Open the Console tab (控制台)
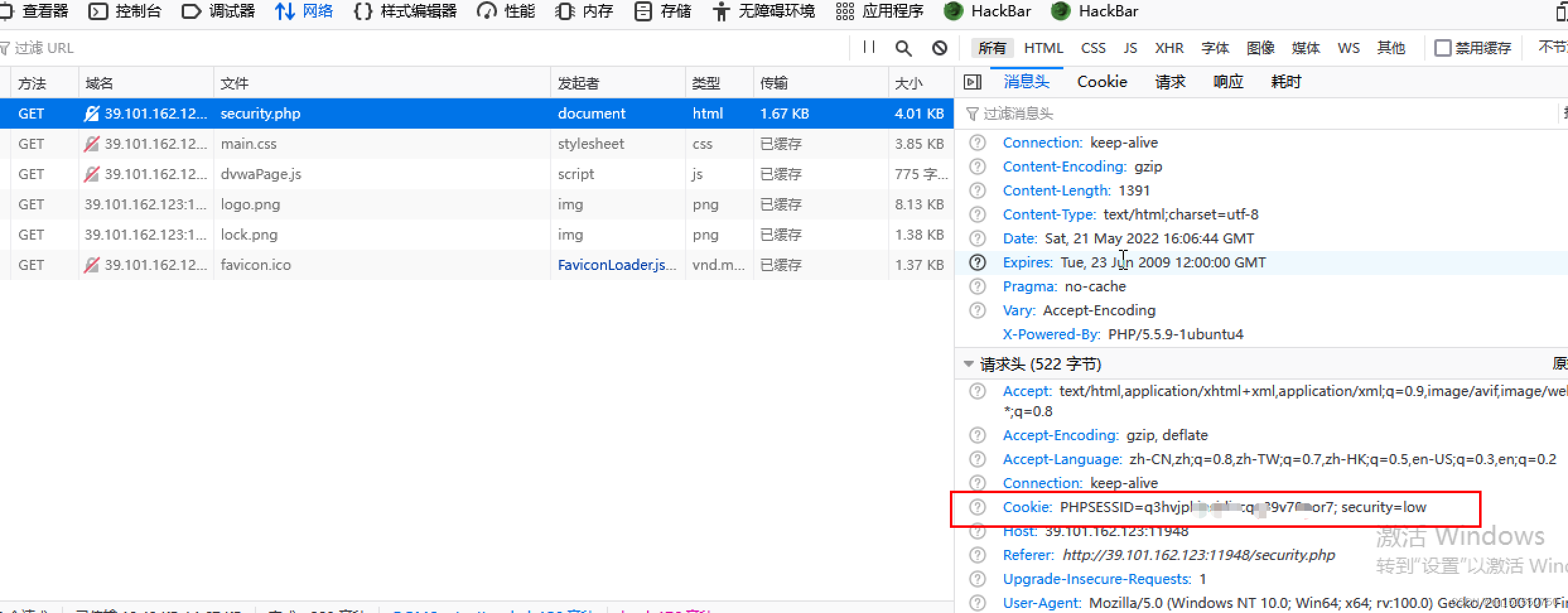The width and height of the screenshot is (1568, 613). point(125,11)
